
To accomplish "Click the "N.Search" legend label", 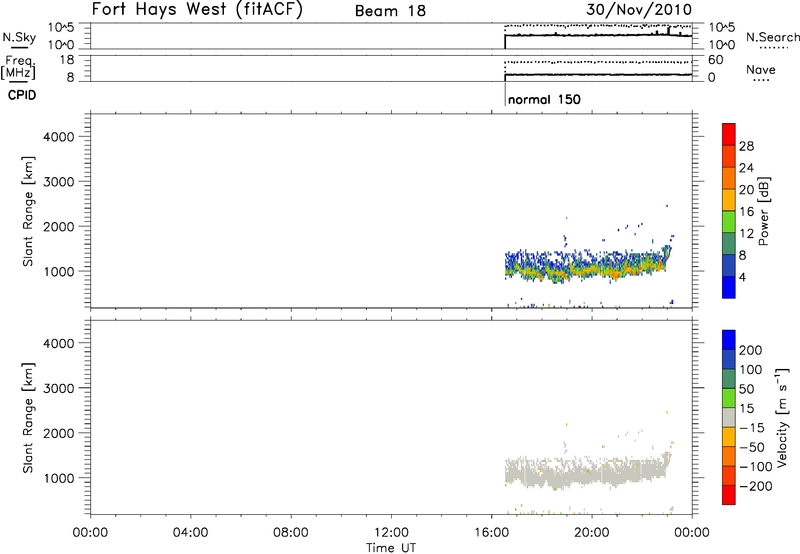I will 772,37.
